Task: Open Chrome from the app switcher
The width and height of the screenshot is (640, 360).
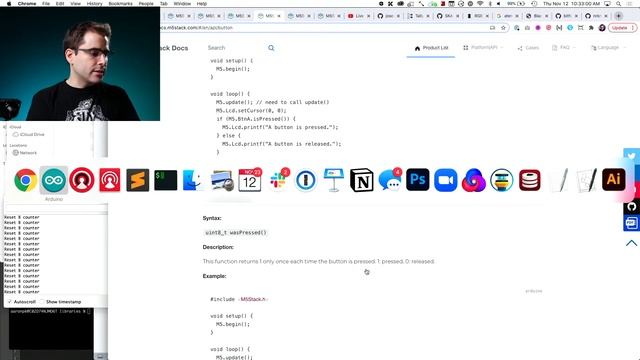Action: coord(26,180)
